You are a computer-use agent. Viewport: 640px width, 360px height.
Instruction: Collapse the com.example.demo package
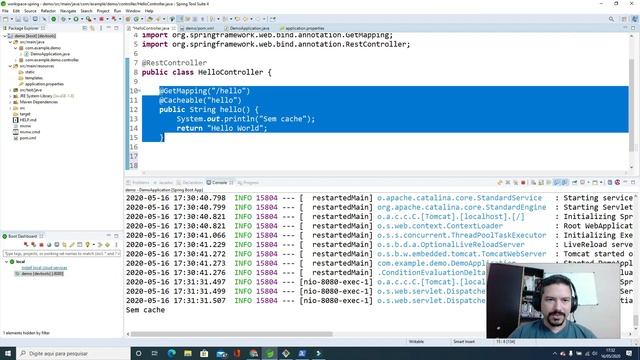(16, 48)
